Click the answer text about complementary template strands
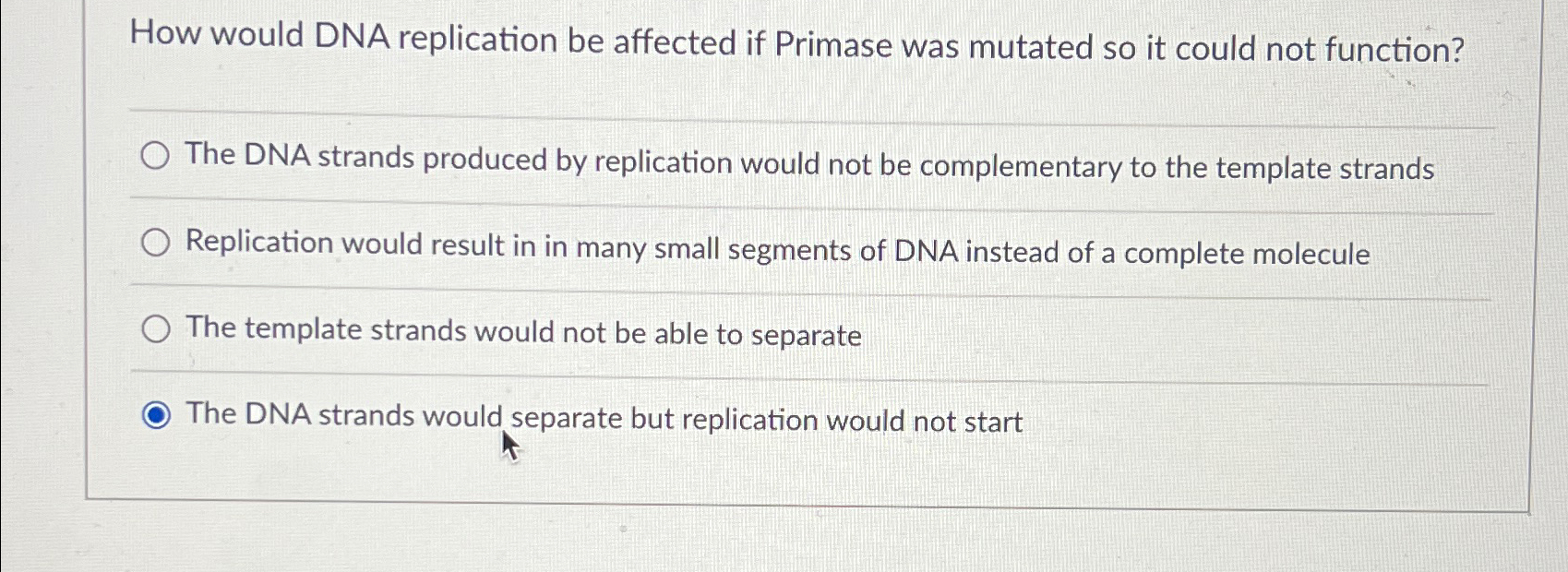 (808, 162)
